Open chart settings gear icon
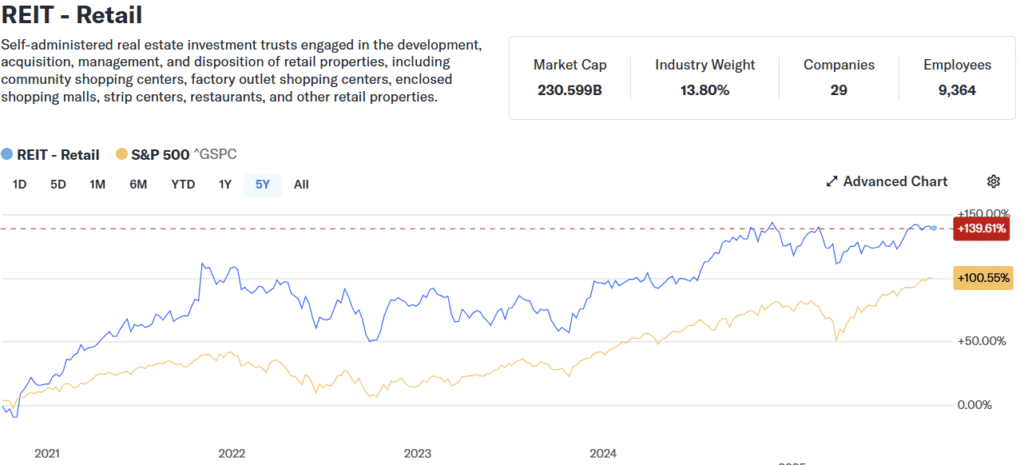 point(993,181)
